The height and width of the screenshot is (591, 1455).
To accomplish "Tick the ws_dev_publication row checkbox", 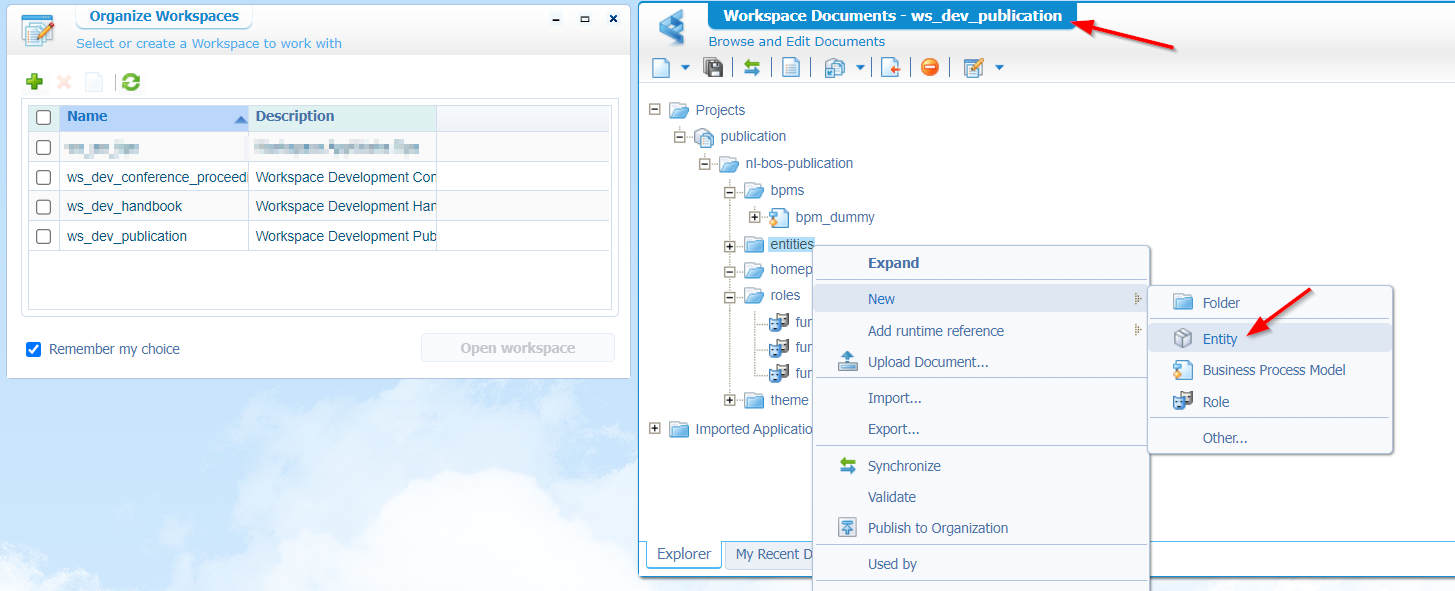I will [44, 237].
